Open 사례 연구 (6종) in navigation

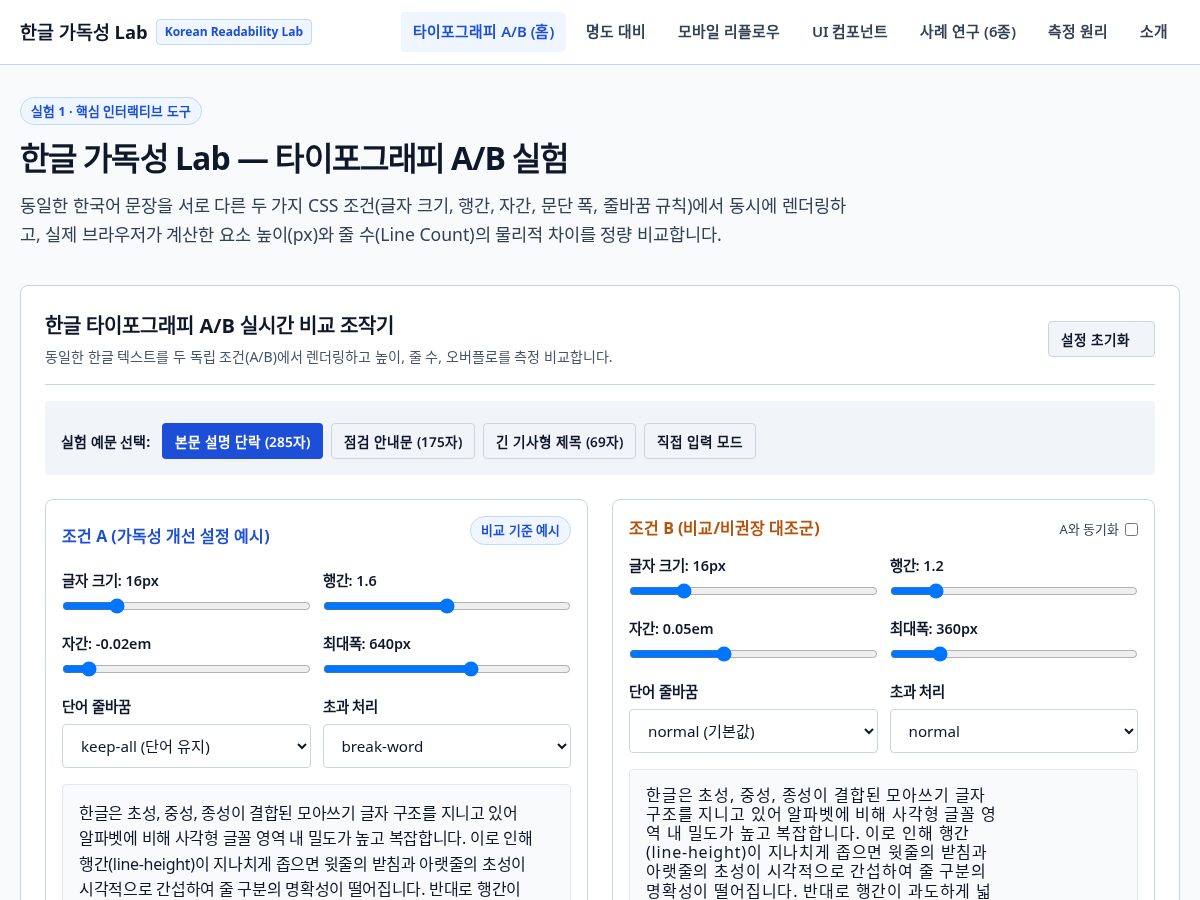967,32
